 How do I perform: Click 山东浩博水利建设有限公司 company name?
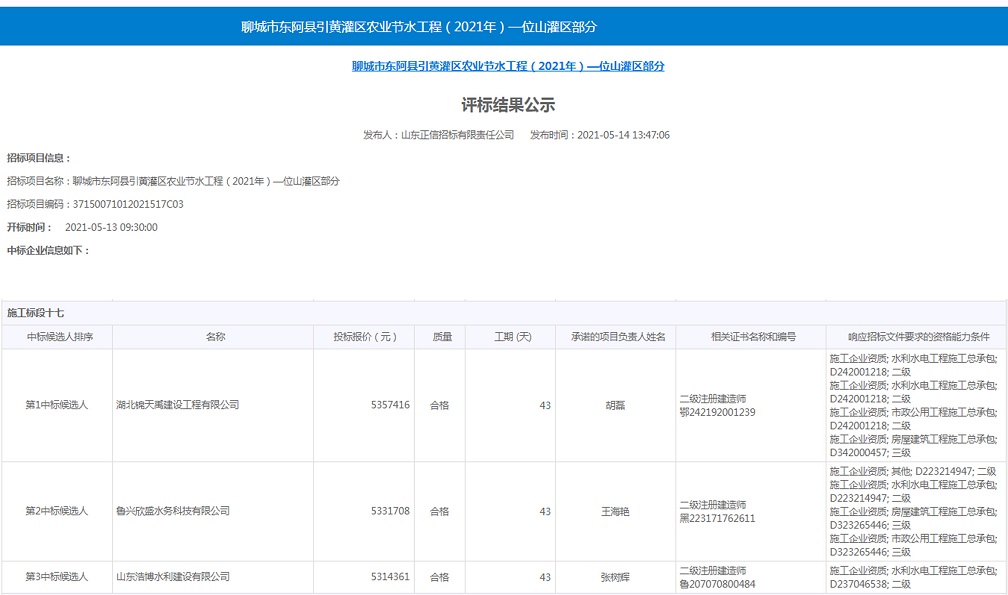point(173,577)
